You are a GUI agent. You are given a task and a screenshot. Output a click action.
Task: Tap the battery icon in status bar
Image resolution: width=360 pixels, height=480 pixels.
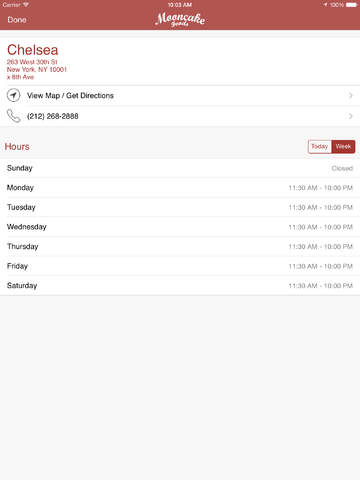coord(351,5)
